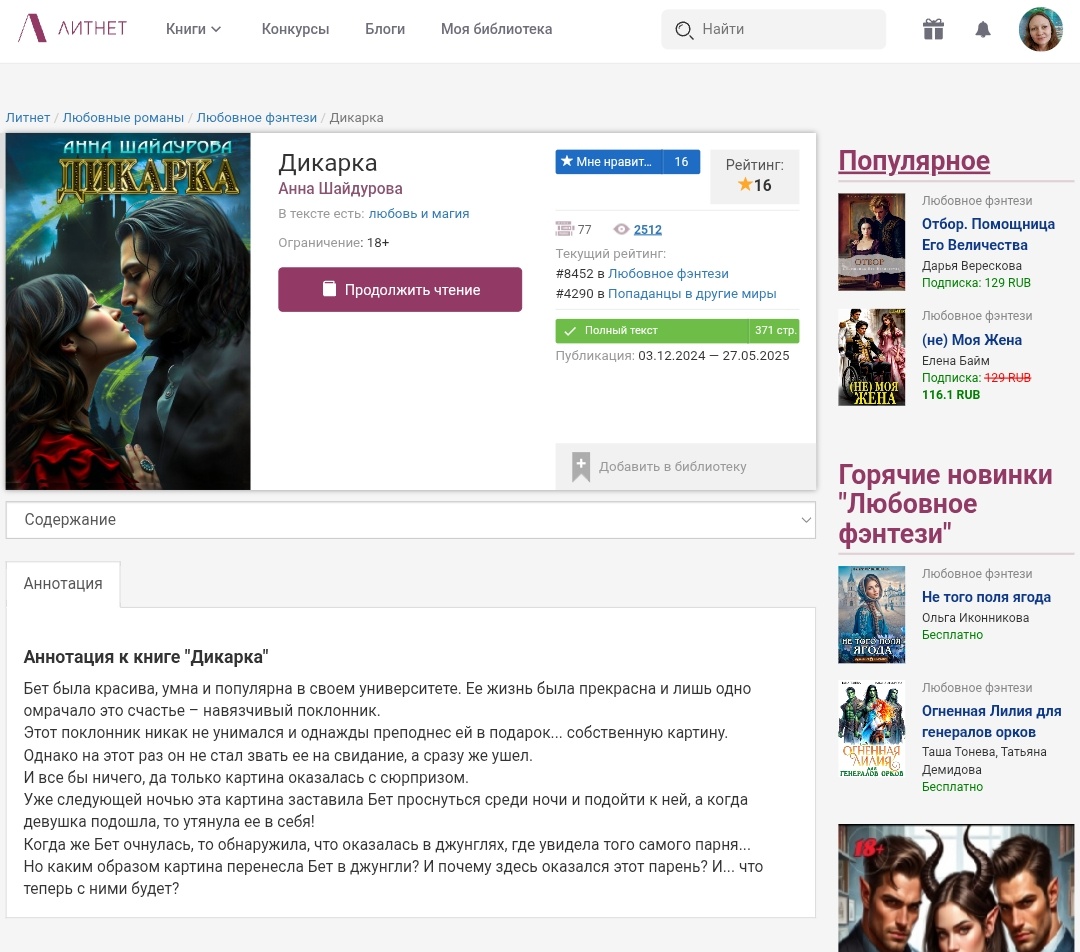The image size is (1080, 952).
Task: Click the checkmark in Полный текст bar
Action: [570, 331]
